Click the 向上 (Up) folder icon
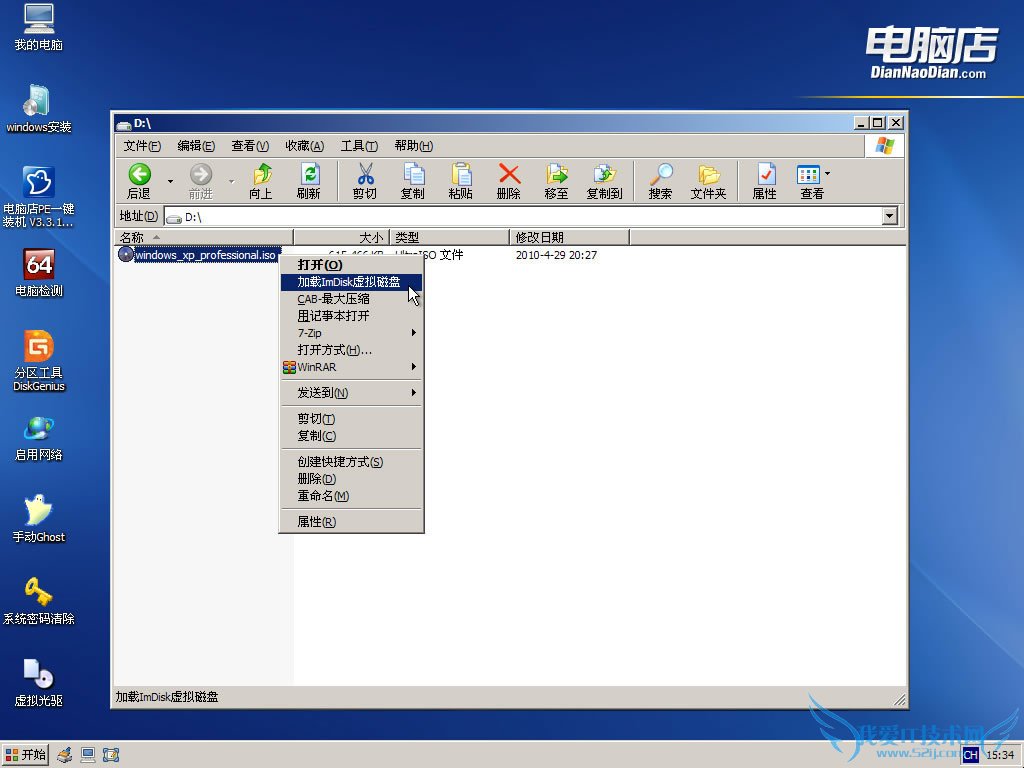1024x768 pixels. [x=261, y=175]
